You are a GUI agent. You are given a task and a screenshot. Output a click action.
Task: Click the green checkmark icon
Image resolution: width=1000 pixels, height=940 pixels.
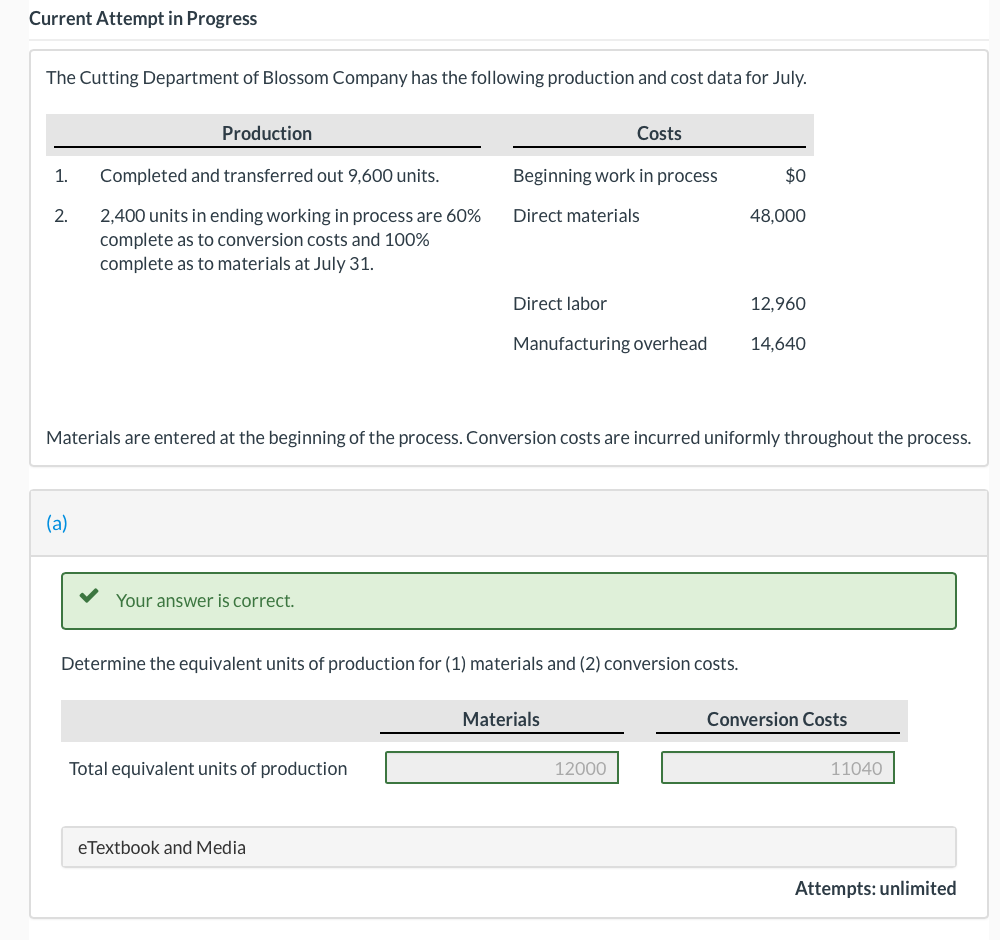(89, 598)
